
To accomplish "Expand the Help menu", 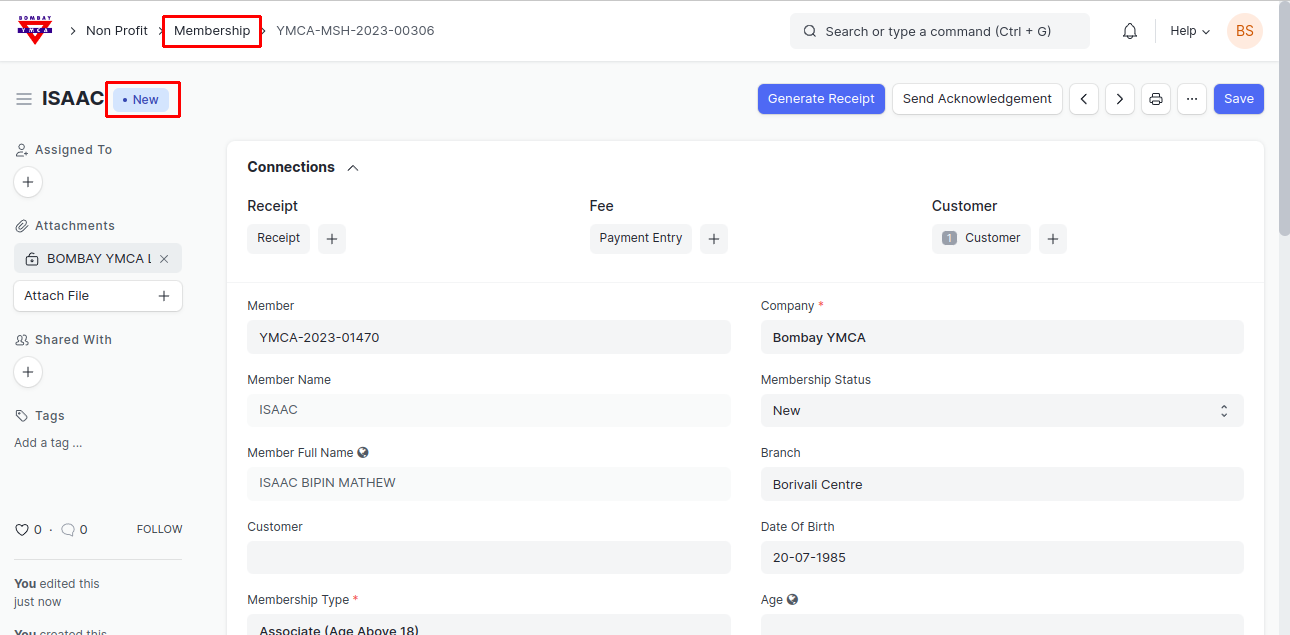I will [x=1190, y=31].
